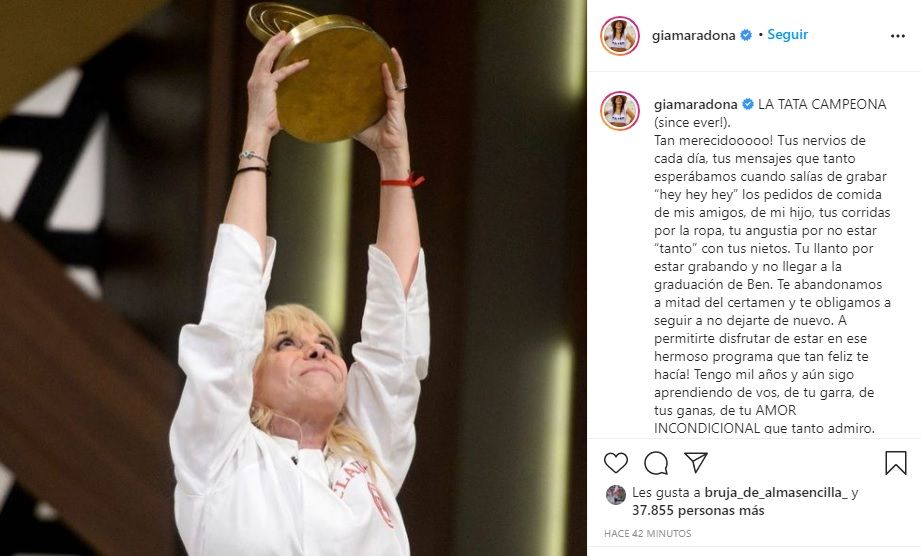Open comments with the speech bubble icon

(x=656, y=463)
